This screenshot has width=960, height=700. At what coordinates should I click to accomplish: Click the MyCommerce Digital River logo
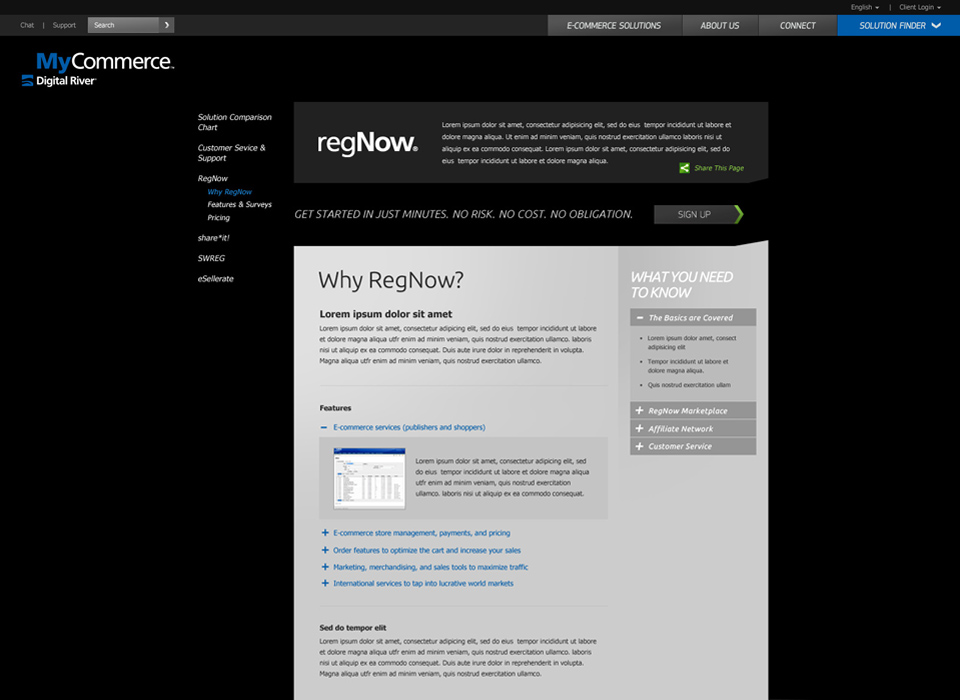point(98,69)
